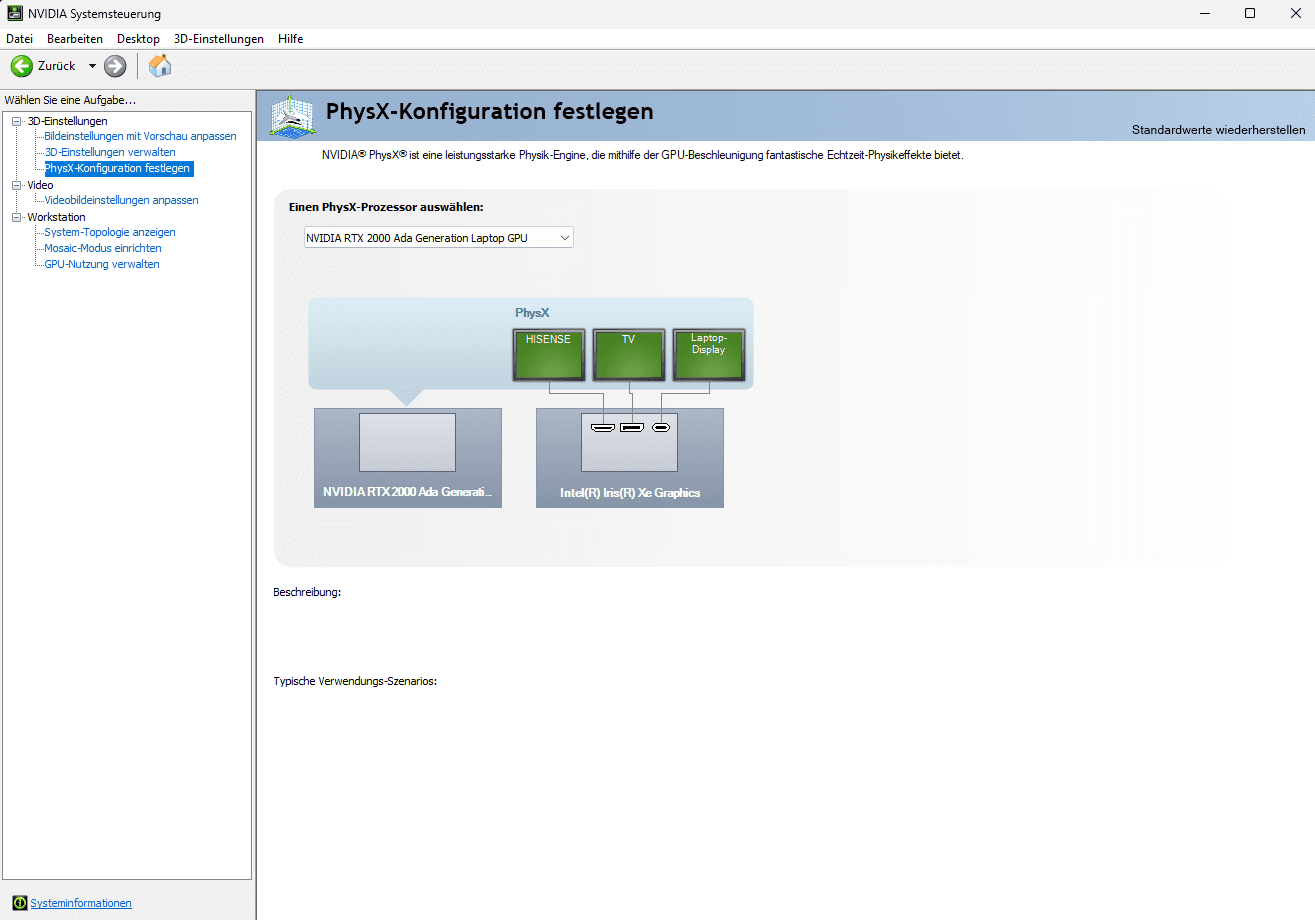
Task: Click the DisplayPort connector icon
Action: point(631,428)
